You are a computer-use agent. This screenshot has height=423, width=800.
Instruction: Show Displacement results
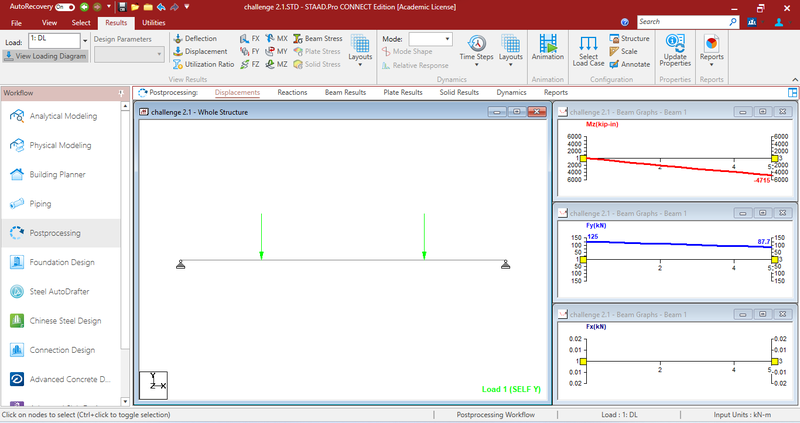(200, 52)
